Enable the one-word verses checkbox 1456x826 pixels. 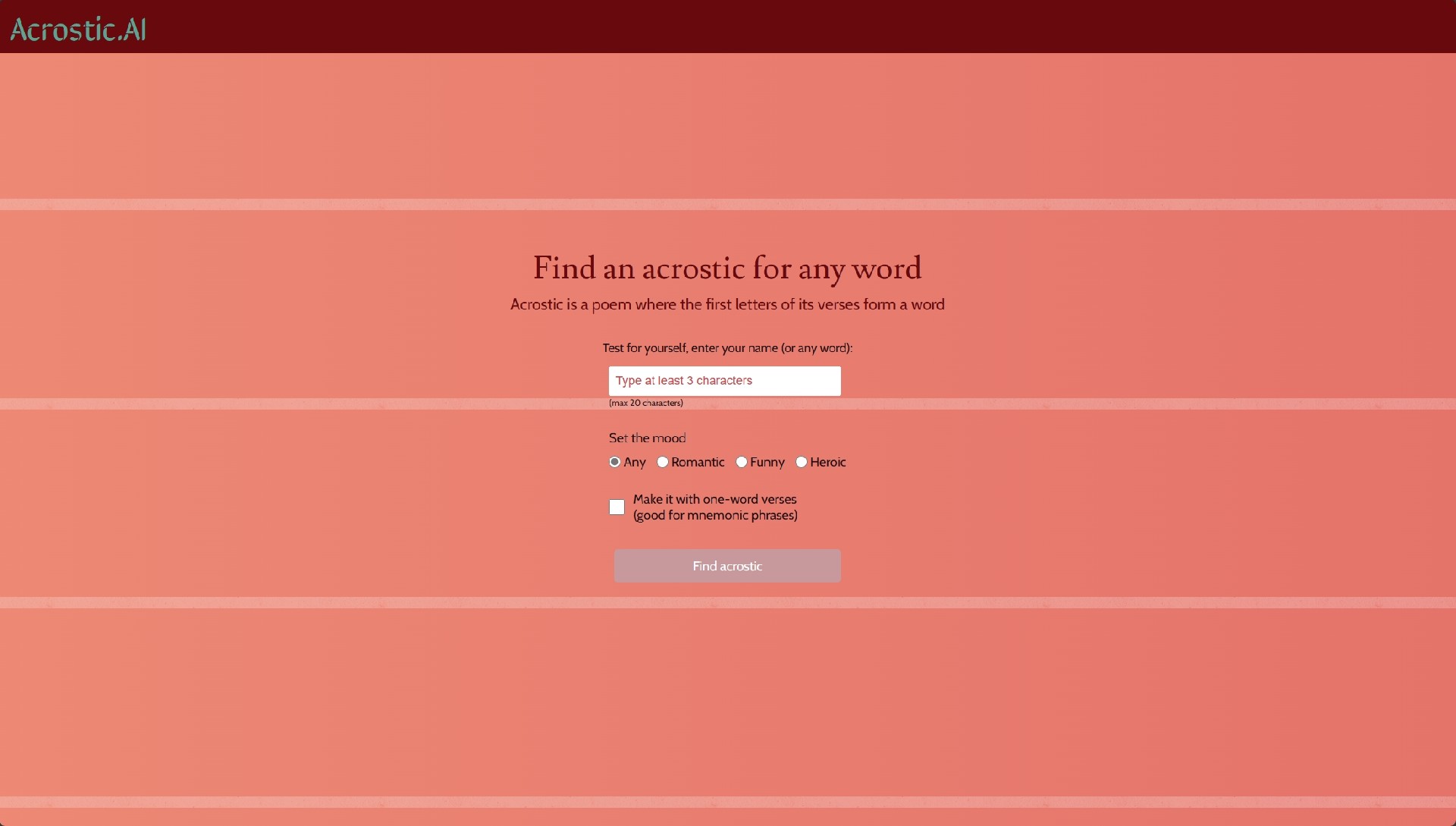(x=617, y=507)
